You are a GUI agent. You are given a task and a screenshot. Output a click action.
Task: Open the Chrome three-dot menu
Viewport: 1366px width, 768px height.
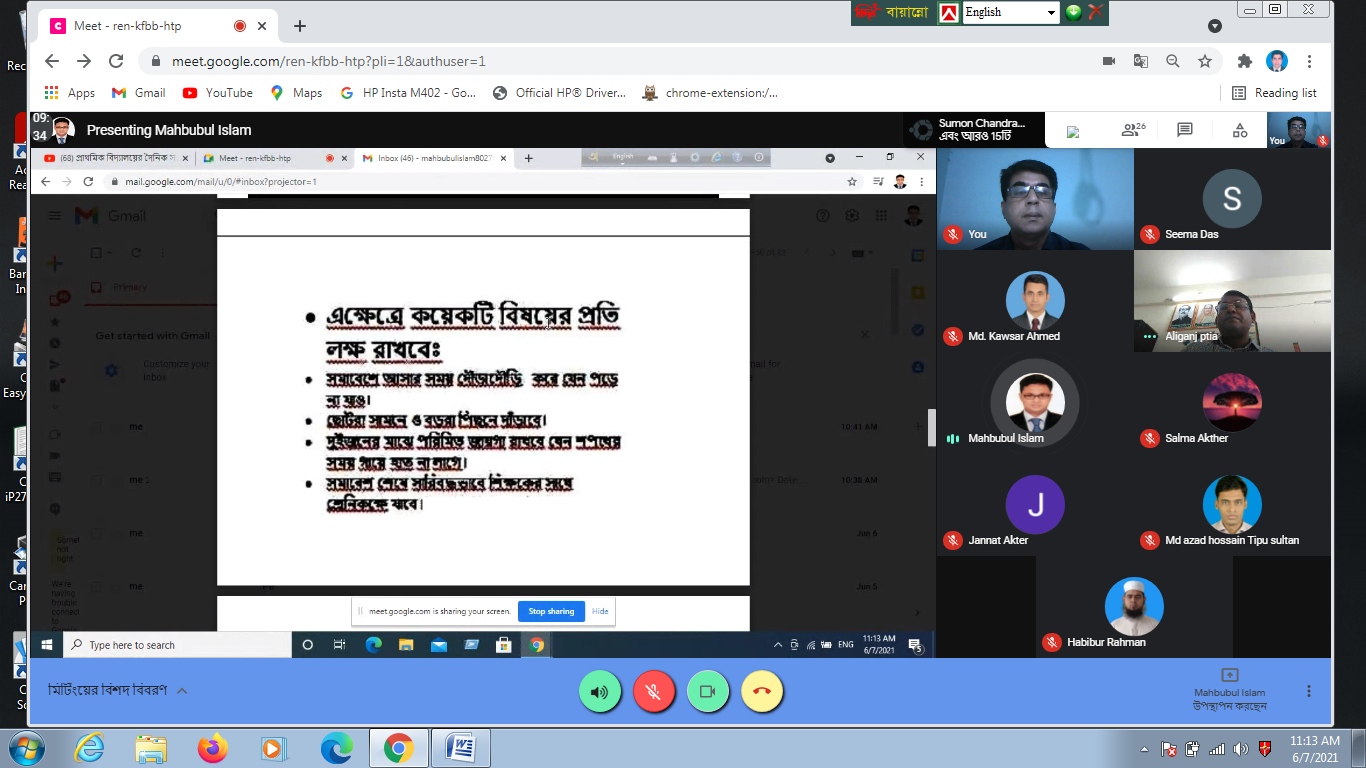tap(1309, 61)
